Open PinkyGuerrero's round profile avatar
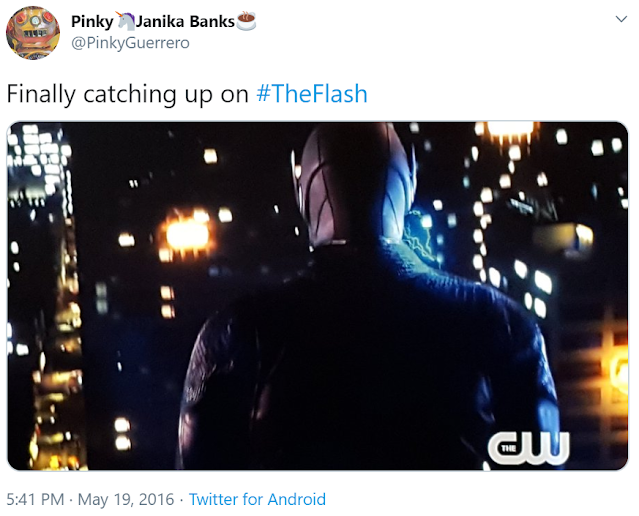Screen dimensions: 639x516 point(33,33)
